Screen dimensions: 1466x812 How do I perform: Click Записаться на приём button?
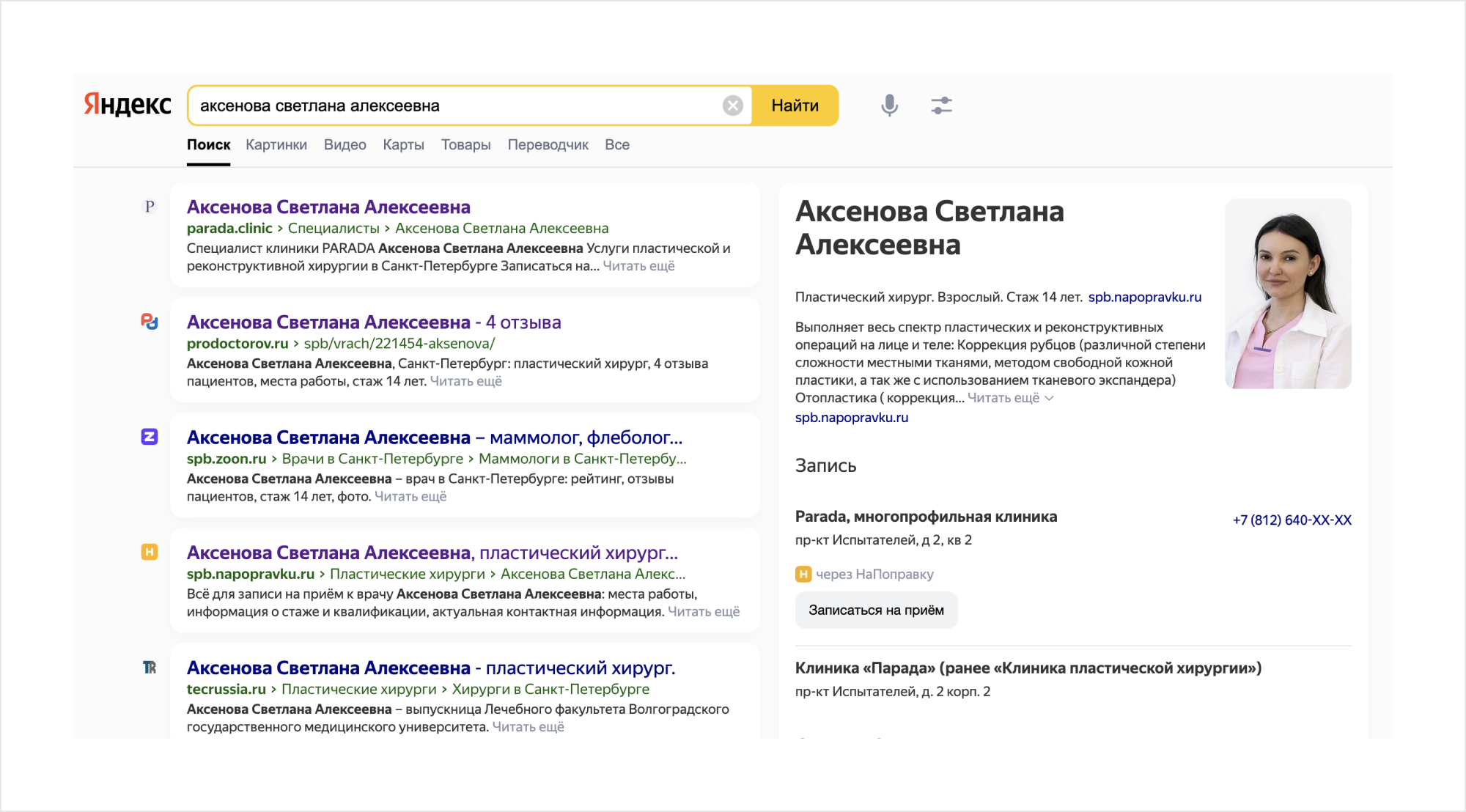[876, 610]
